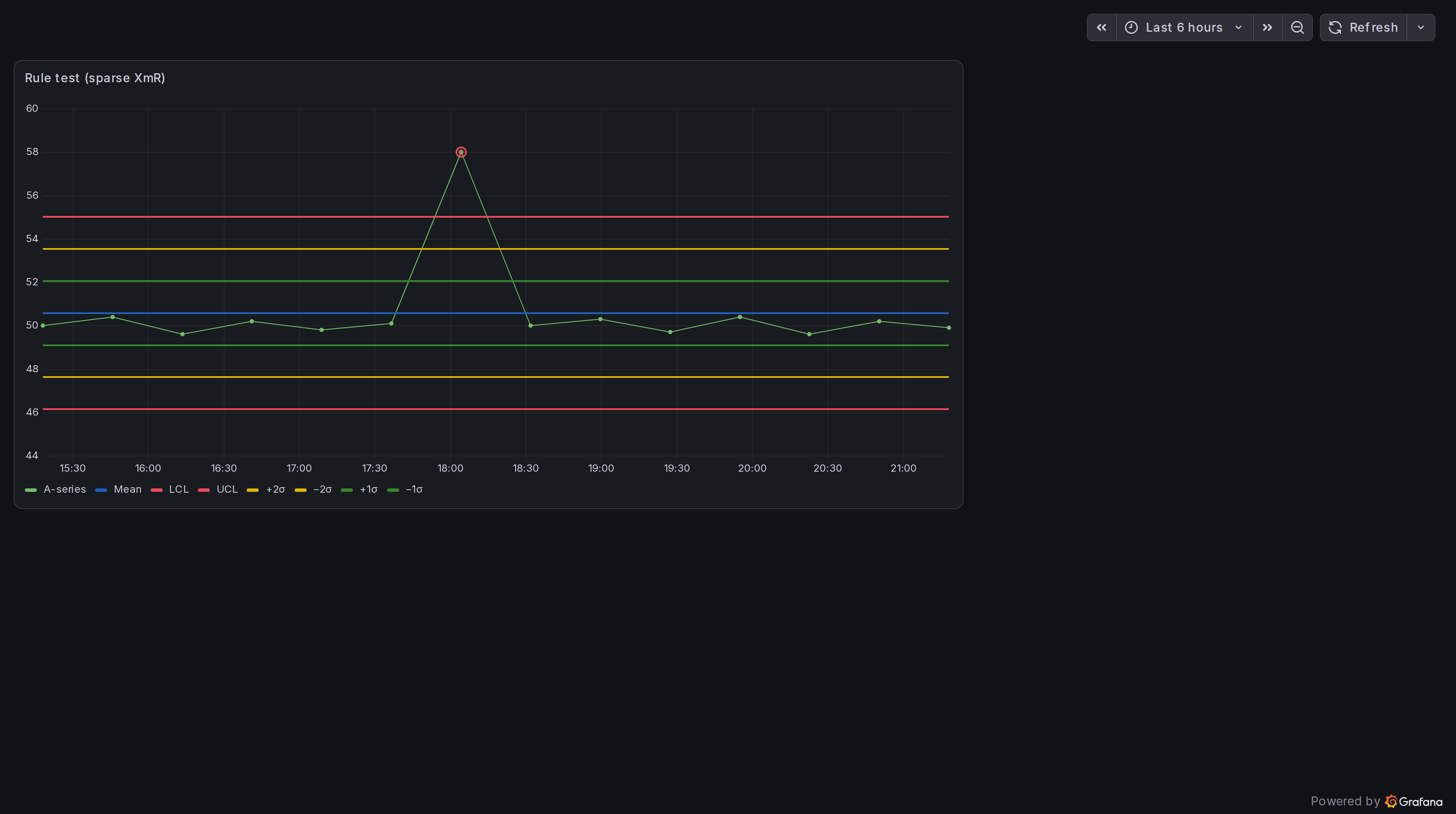Open the Grafana logo link
Viewport: 1456px width, 814px height.
coord(1414,802)
